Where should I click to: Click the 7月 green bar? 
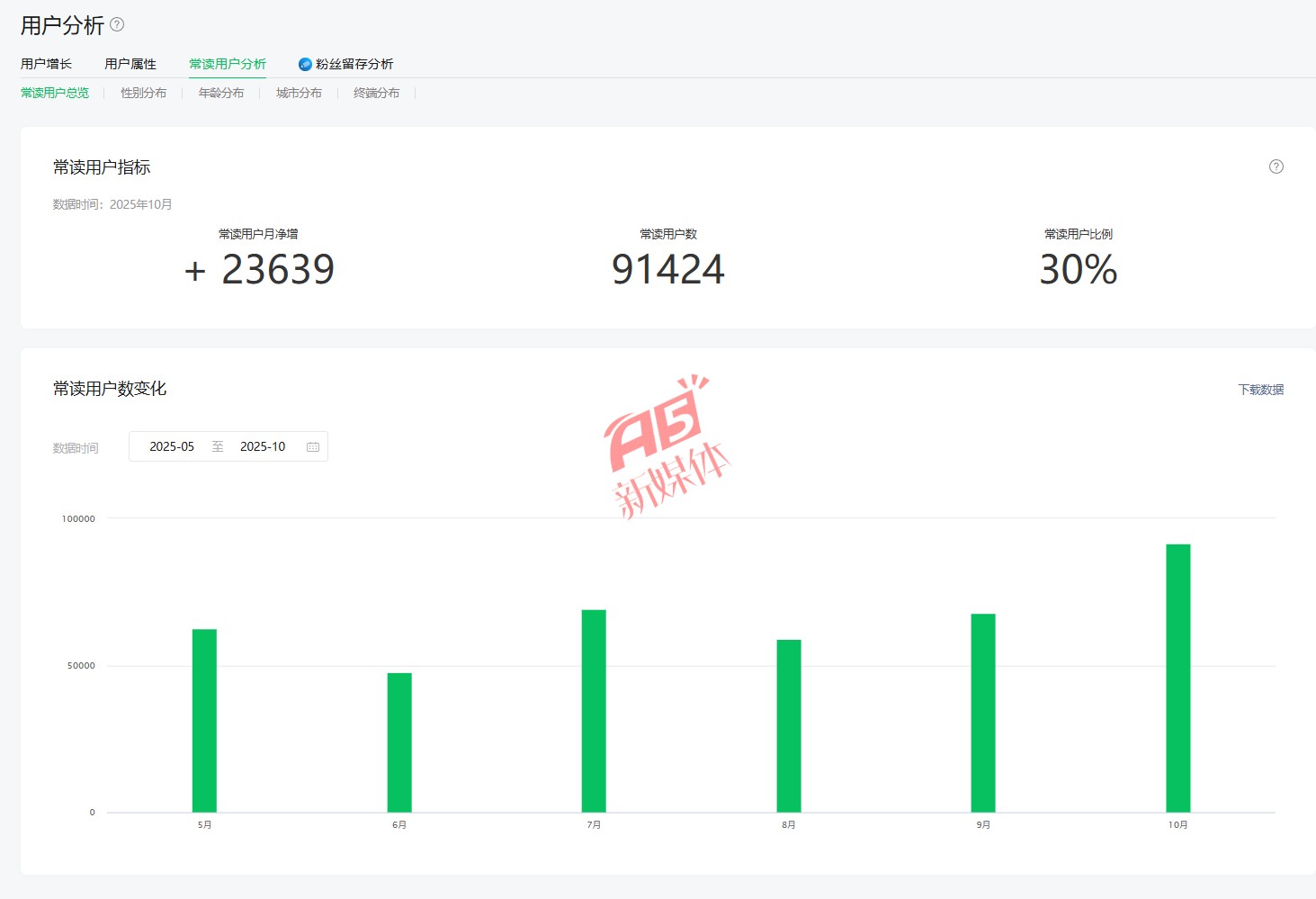[x=594, y=711]
